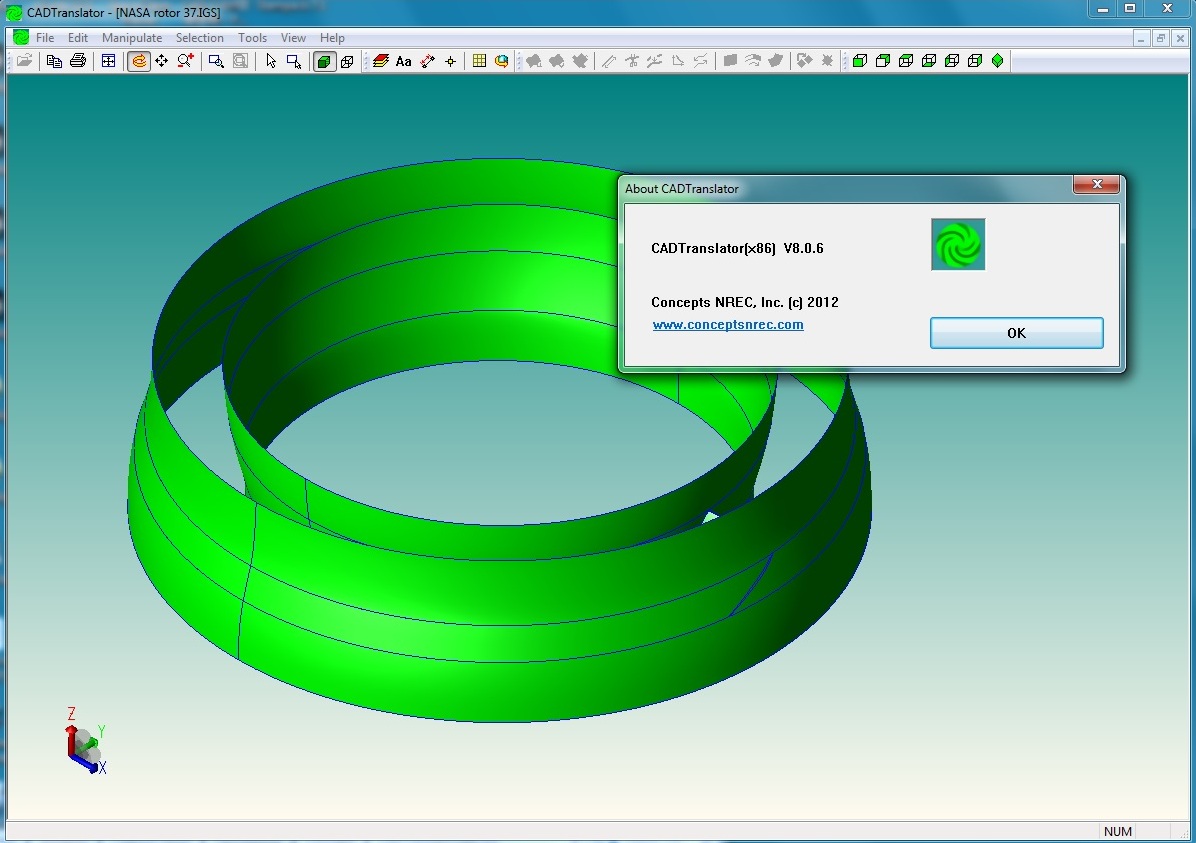Viewport: 1196px width, 843px height.
Task: Click the top face green view cube
Action: pos(905,61)
